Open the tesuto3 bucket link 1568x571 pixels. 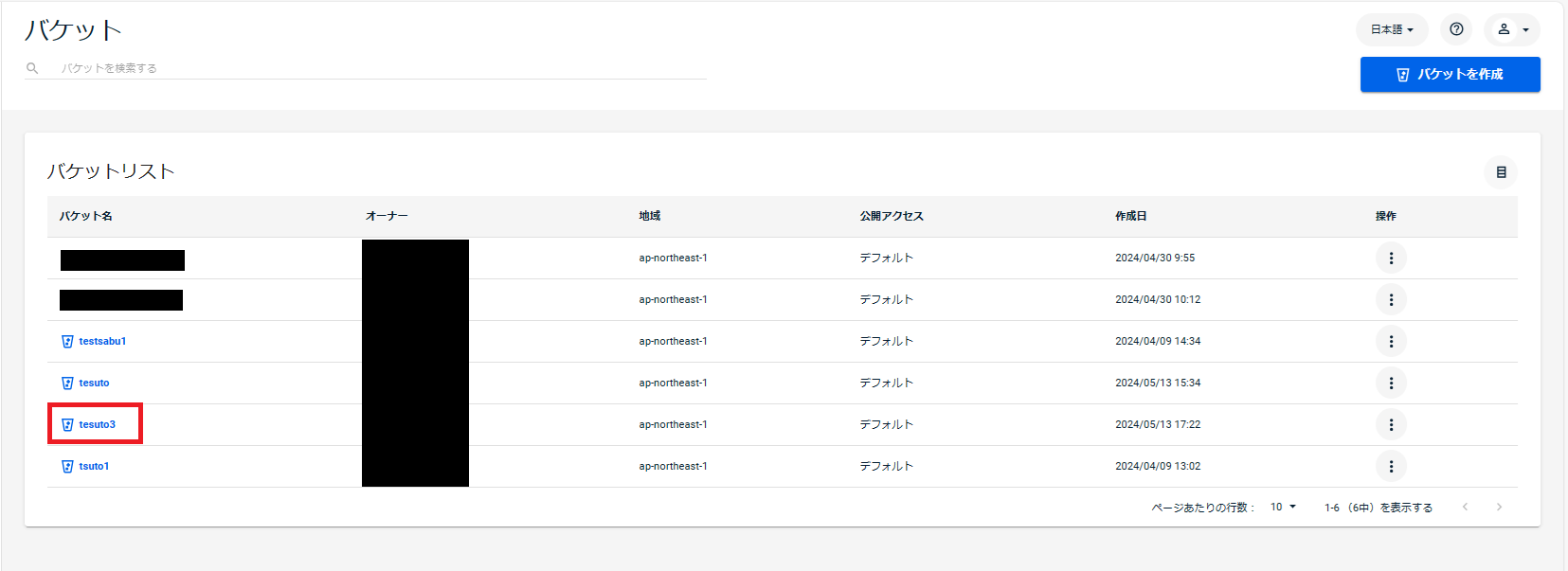[97, 424]
